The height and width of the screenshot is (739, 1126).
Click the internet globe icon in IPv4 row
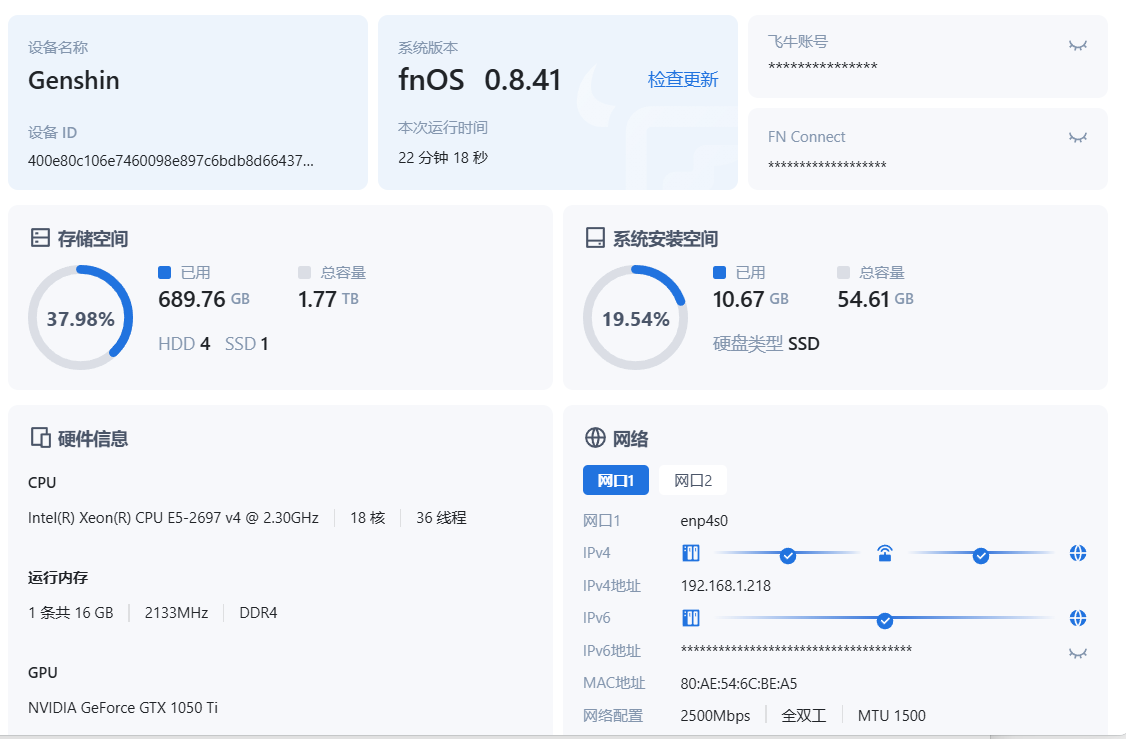pos(1077,554)
